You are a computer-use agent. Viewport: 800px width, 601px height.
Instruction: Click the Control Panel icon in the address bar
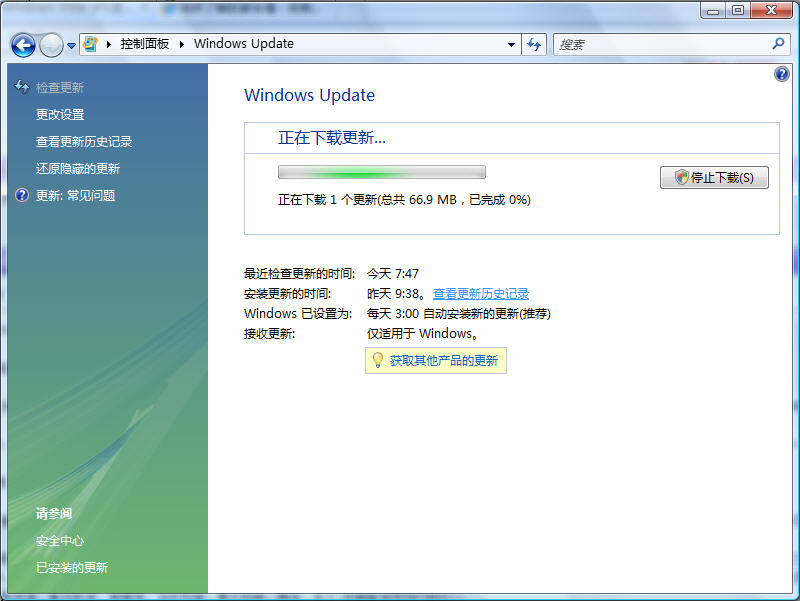pos(90,44)
